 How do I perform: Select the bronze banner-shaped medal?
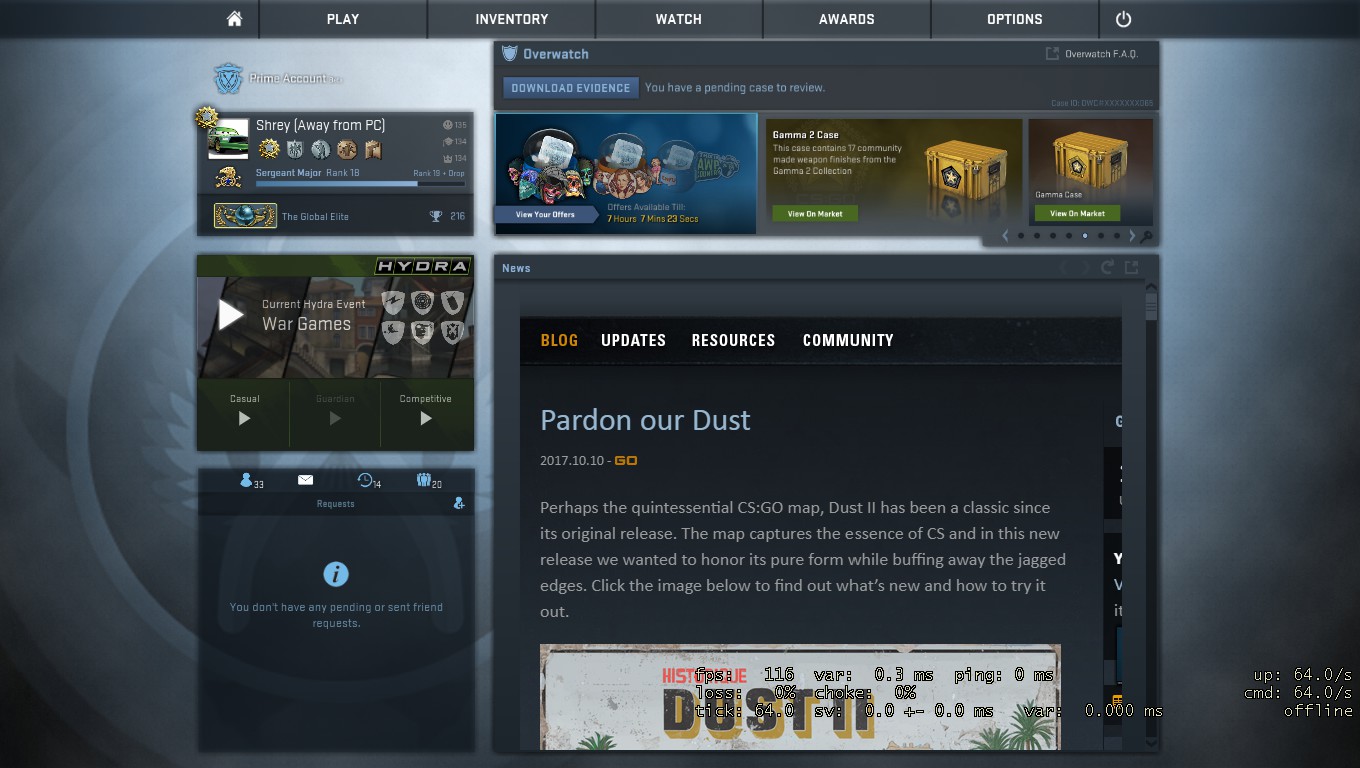tap(373, 150)
